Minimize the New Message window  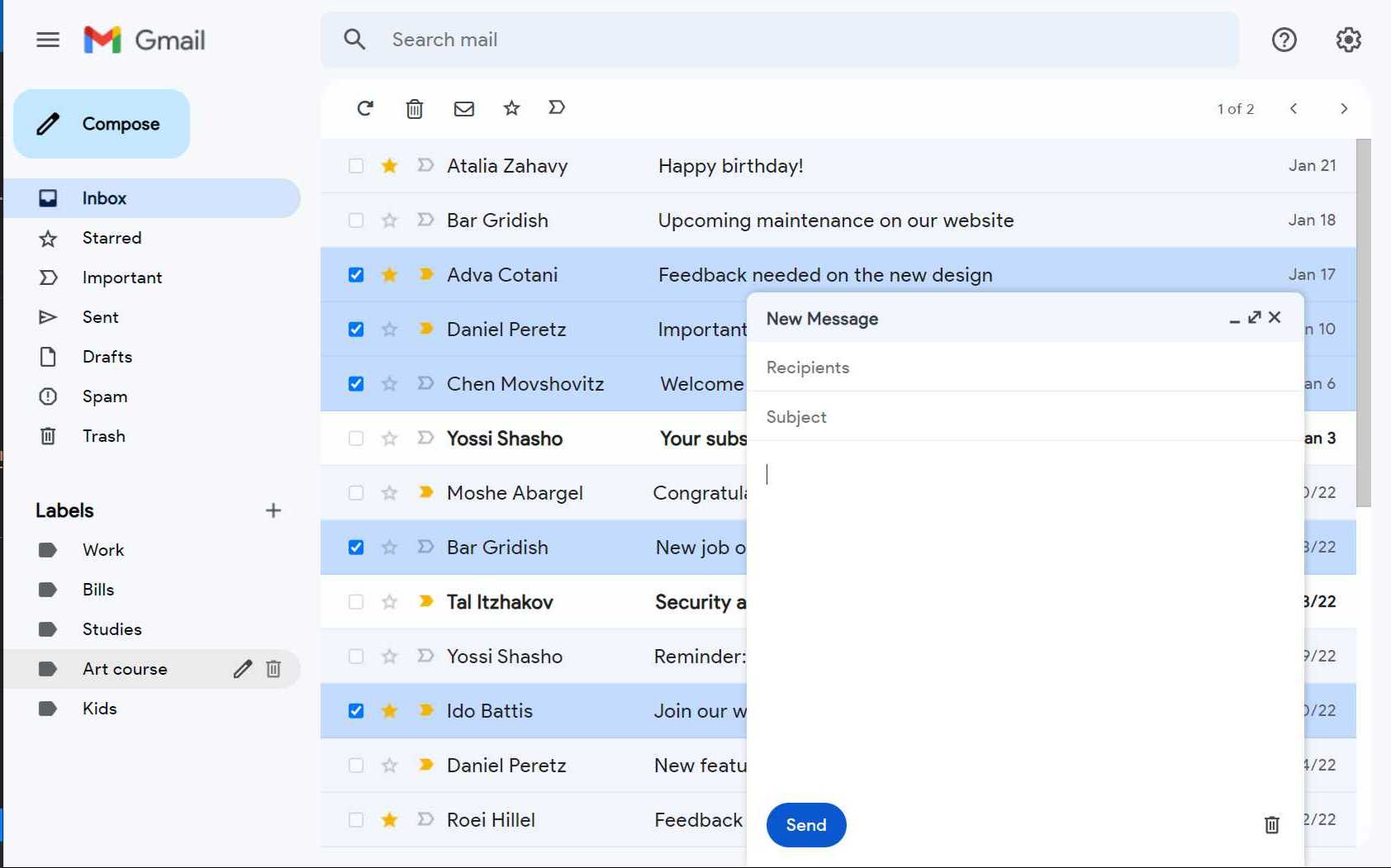pyautogui.click(x=1234, y=320)
